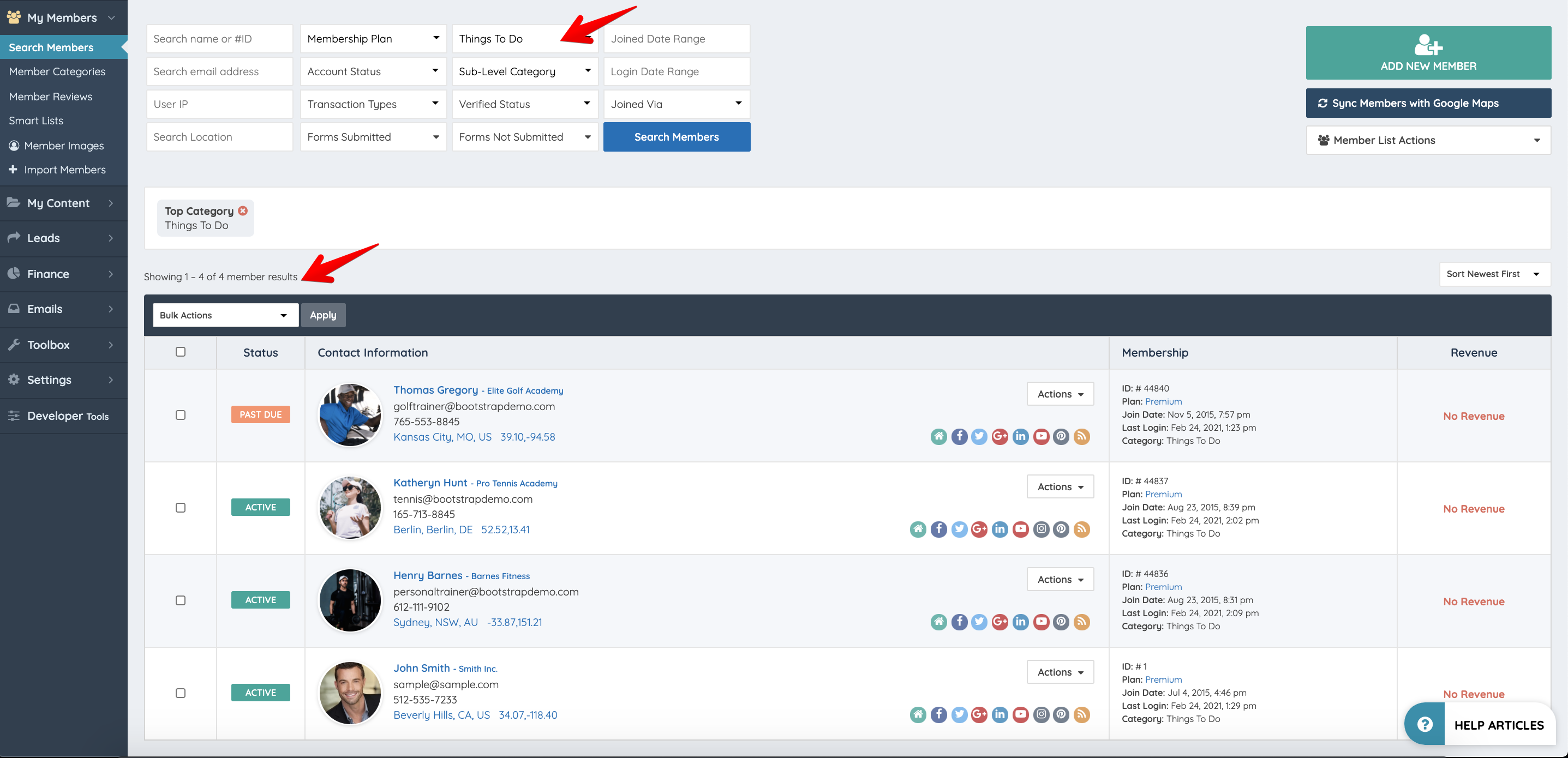Click Henry Barnes' LinkedIn icon

point(1020,622)
